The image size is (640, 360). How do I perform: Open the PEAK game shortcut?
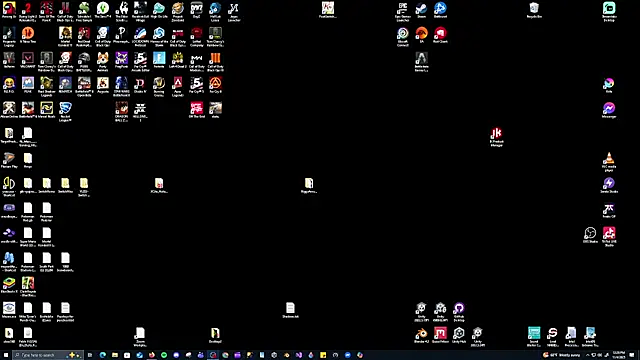[x=28, y=85]
